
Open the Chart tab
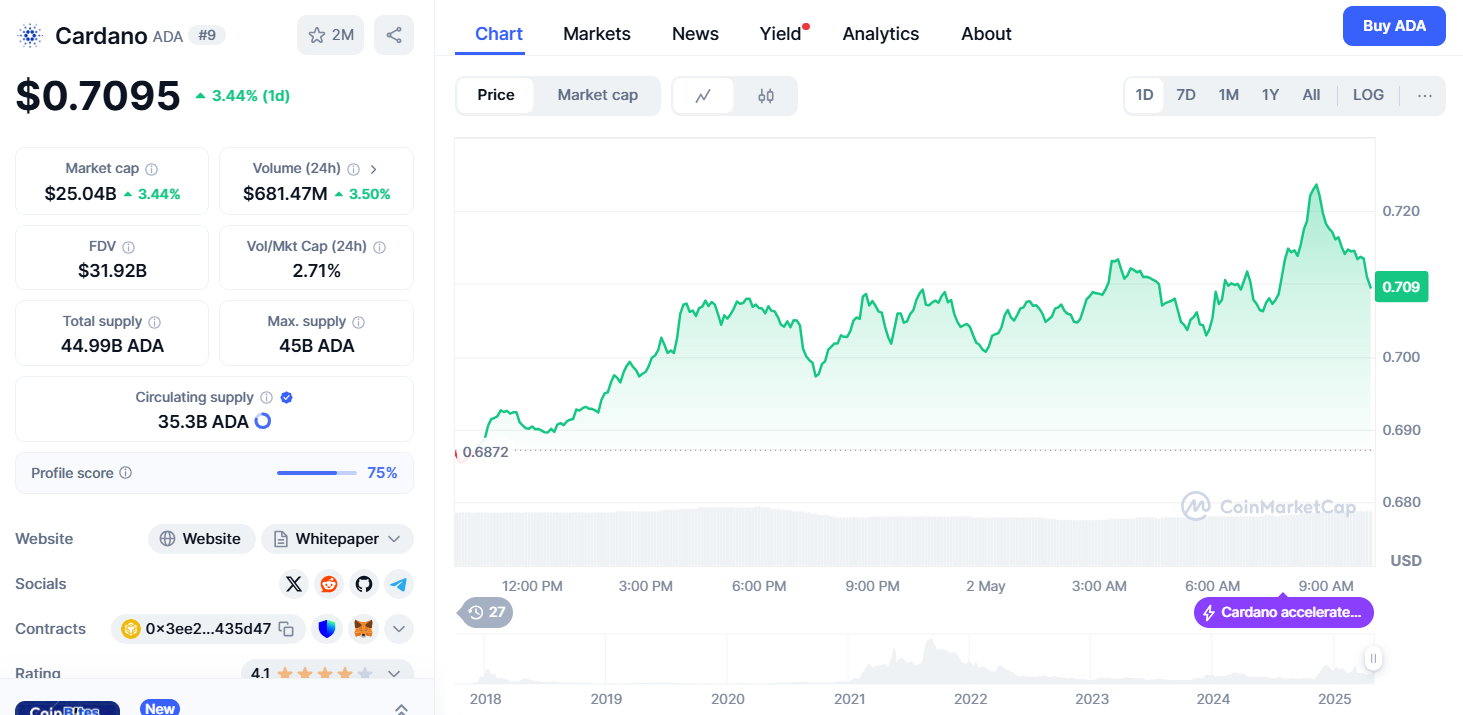click(x=499, y=34)
